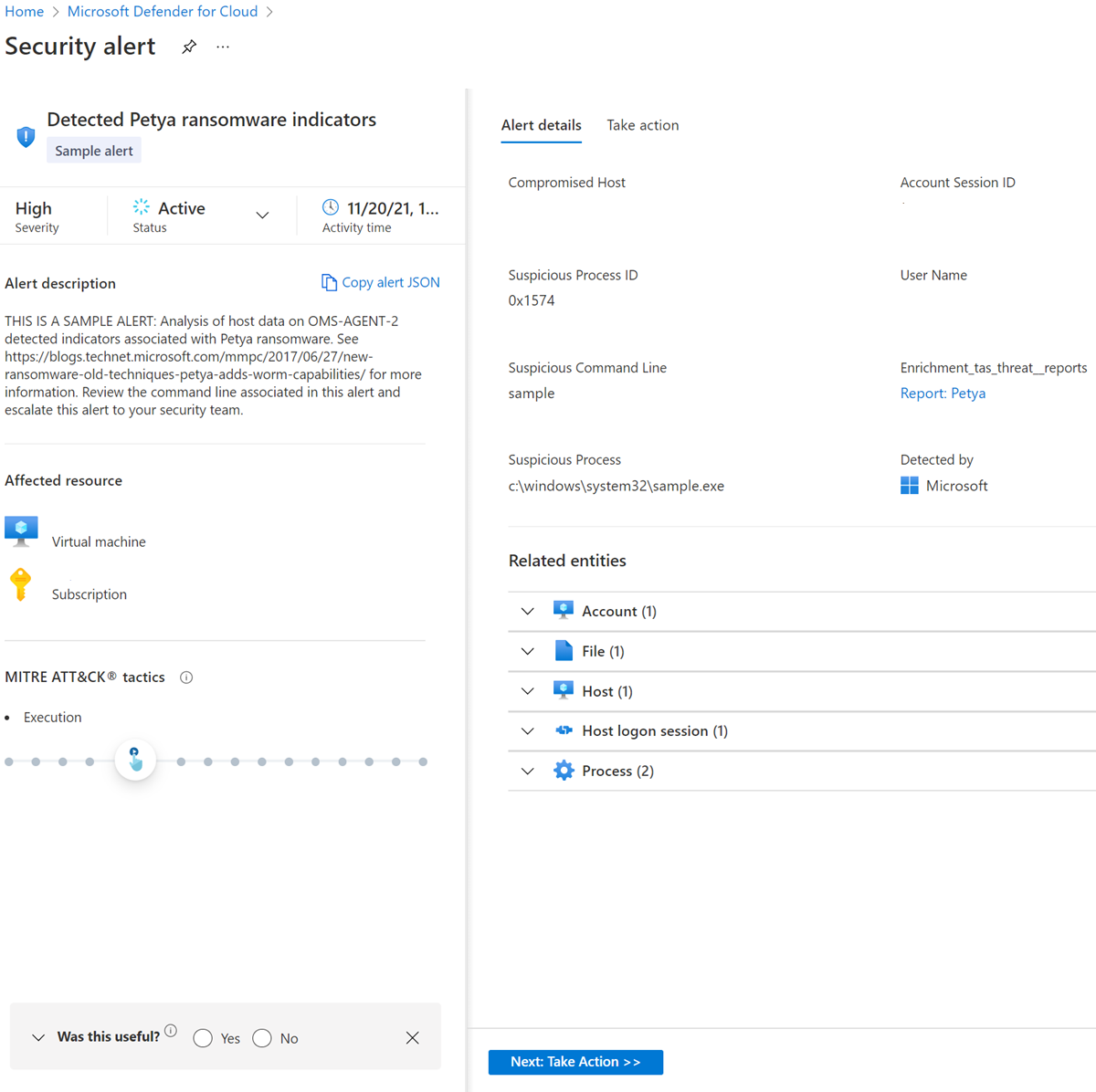The image size is (1096, 1092).
Task: Open Microsoft Defender for Cloud breadcrumb
Action: tap(162, 11)
